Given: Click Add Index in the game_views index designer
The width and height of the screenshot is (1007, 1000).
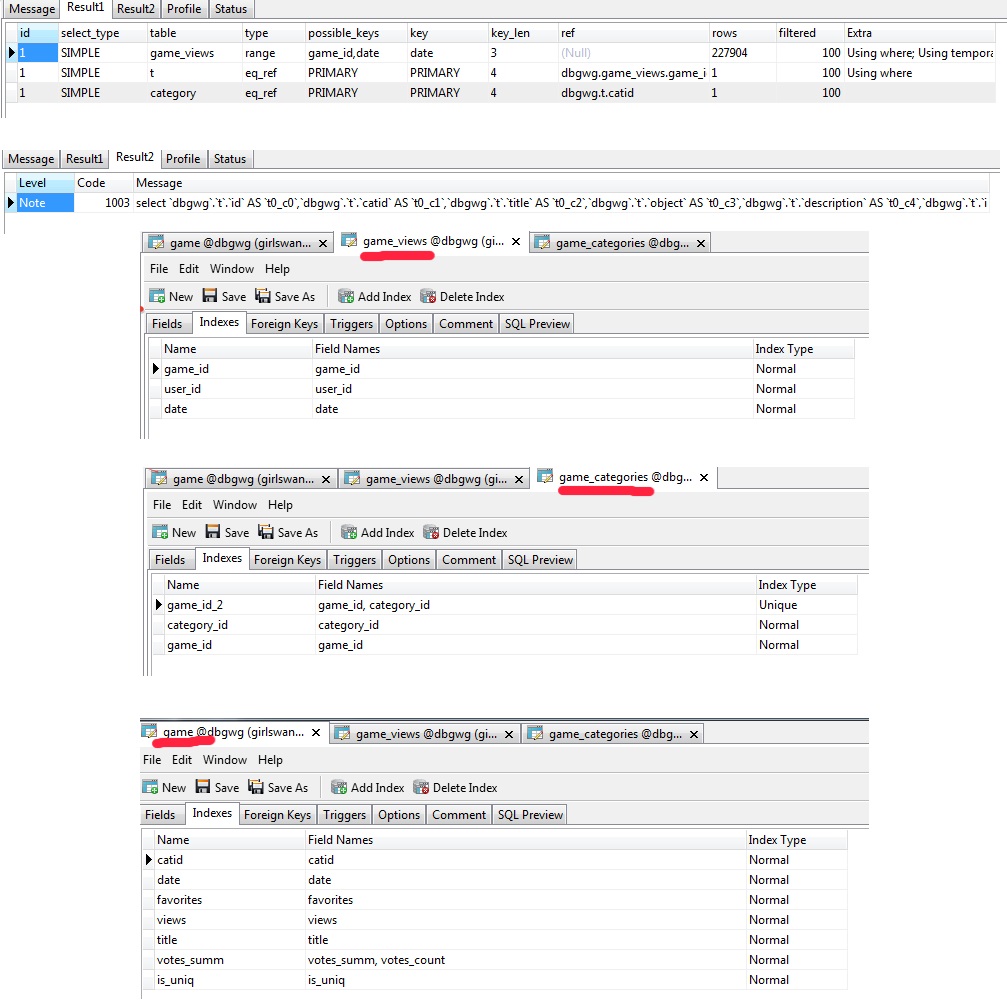Looking at the screenshot, I should point(375,297).
